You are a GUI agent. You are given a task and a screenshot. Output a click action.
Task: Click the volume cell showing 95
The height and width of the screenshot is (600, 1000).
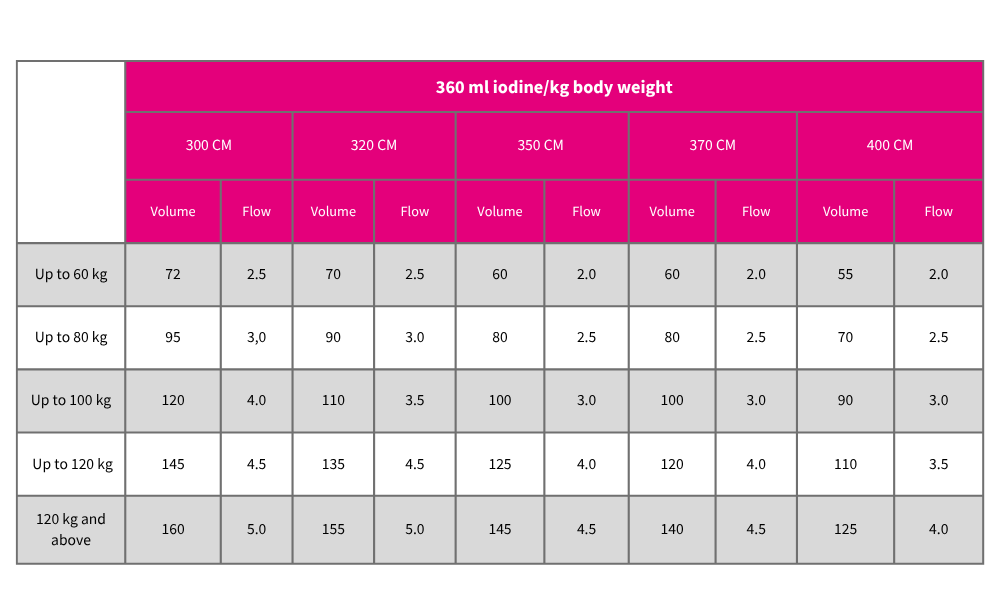click(173, 337)
